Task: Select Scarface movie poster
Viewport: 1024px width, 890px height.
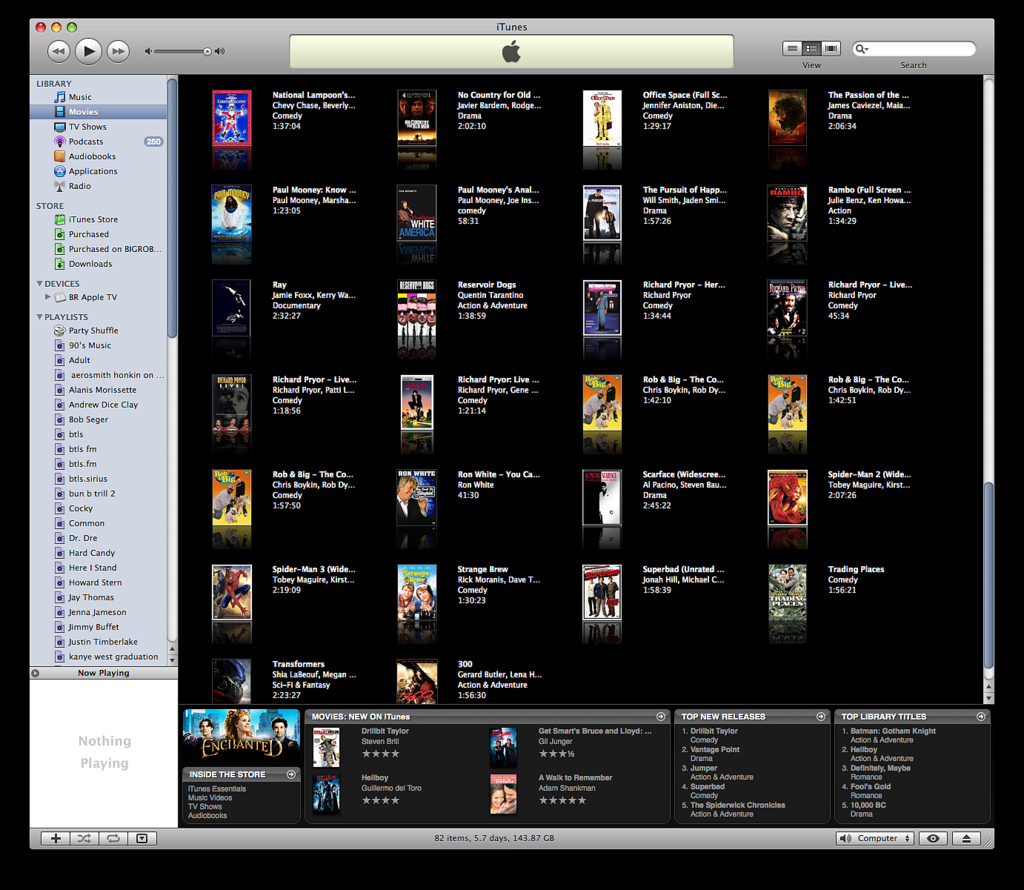Action: point(602,497)
